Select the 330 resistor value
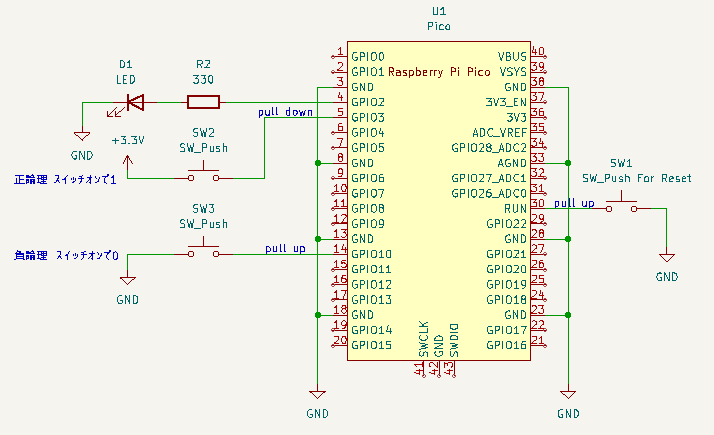The width and height of the screenshot is (714, 435). click(x=203, y=80)
